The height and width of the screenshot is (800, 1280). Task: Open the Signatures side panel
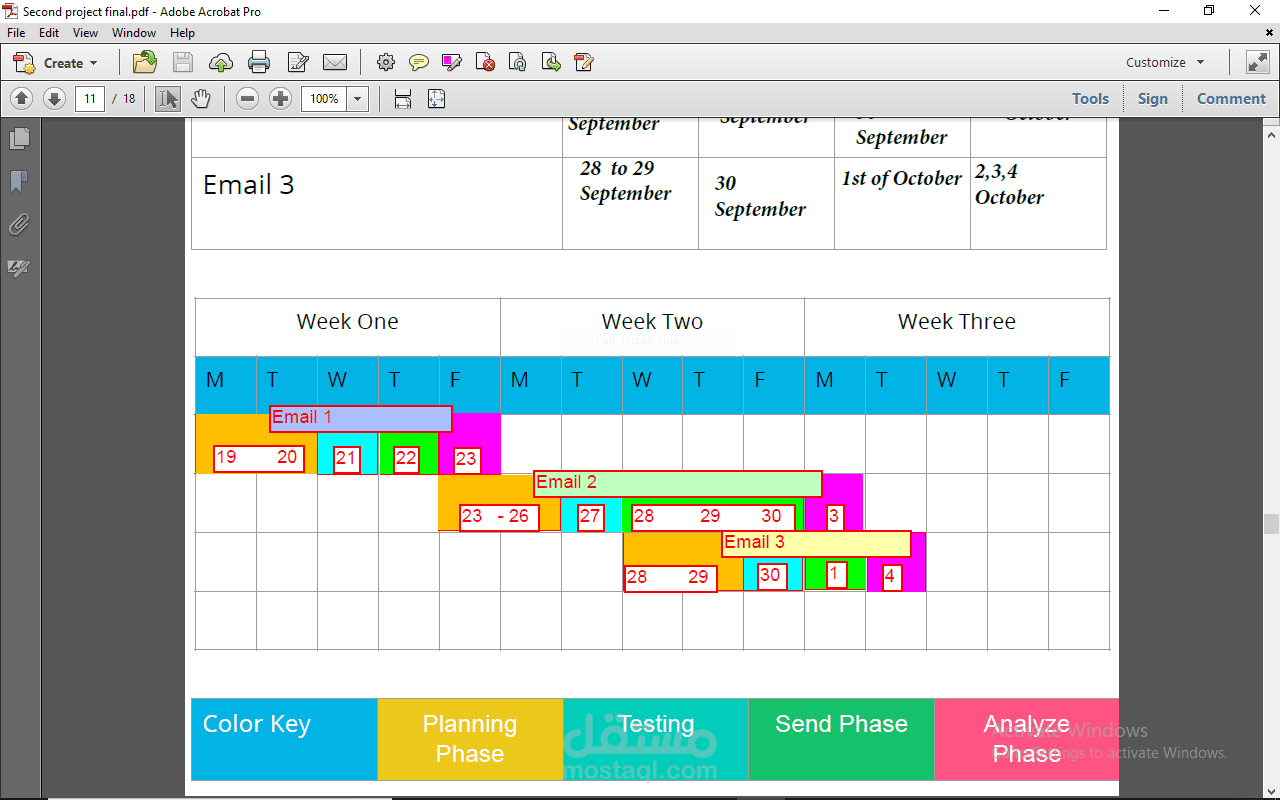pyautogui.click(x=19, y=268)
